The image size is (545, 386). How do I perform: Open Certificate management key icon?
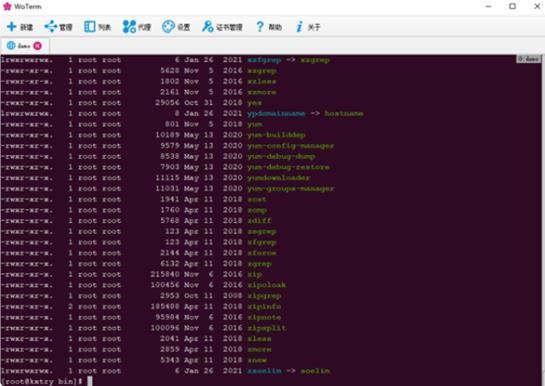click(208, 26)
